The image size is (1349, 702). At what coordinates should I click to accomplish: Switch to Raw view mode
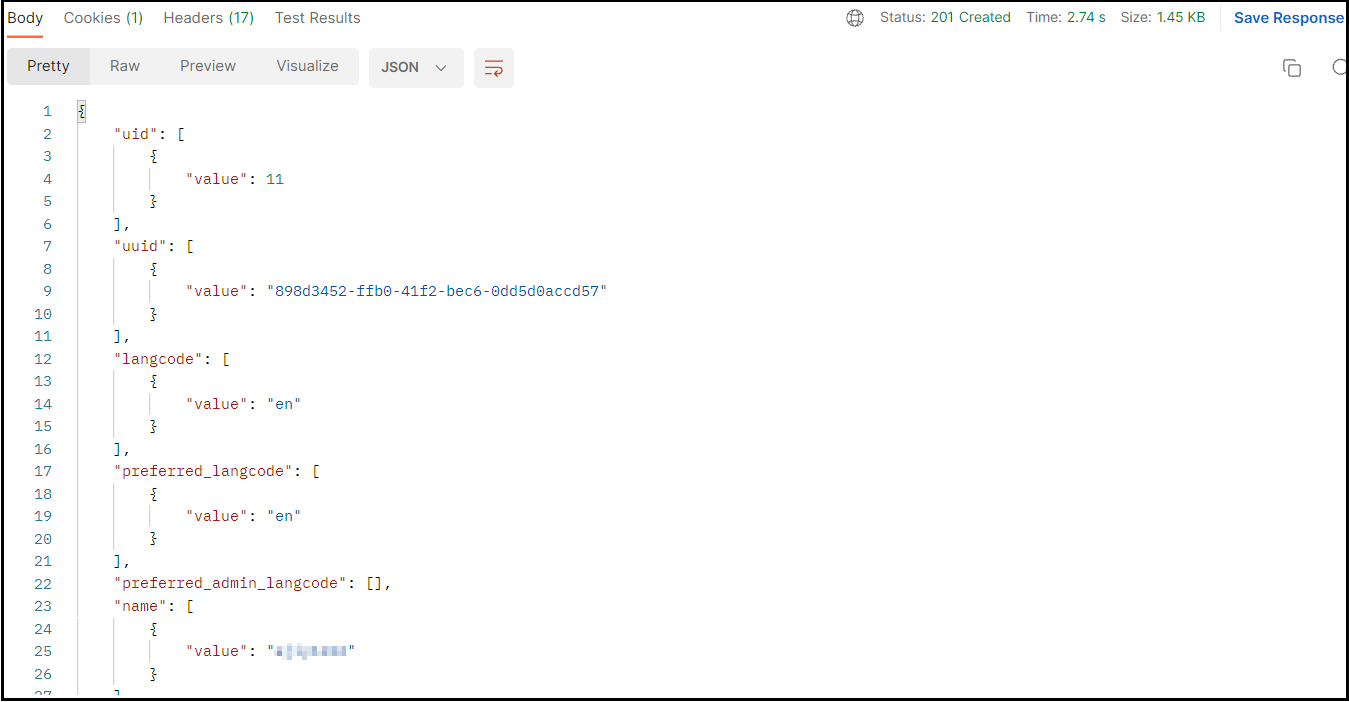pyautogui.click(x=125, y=66)
